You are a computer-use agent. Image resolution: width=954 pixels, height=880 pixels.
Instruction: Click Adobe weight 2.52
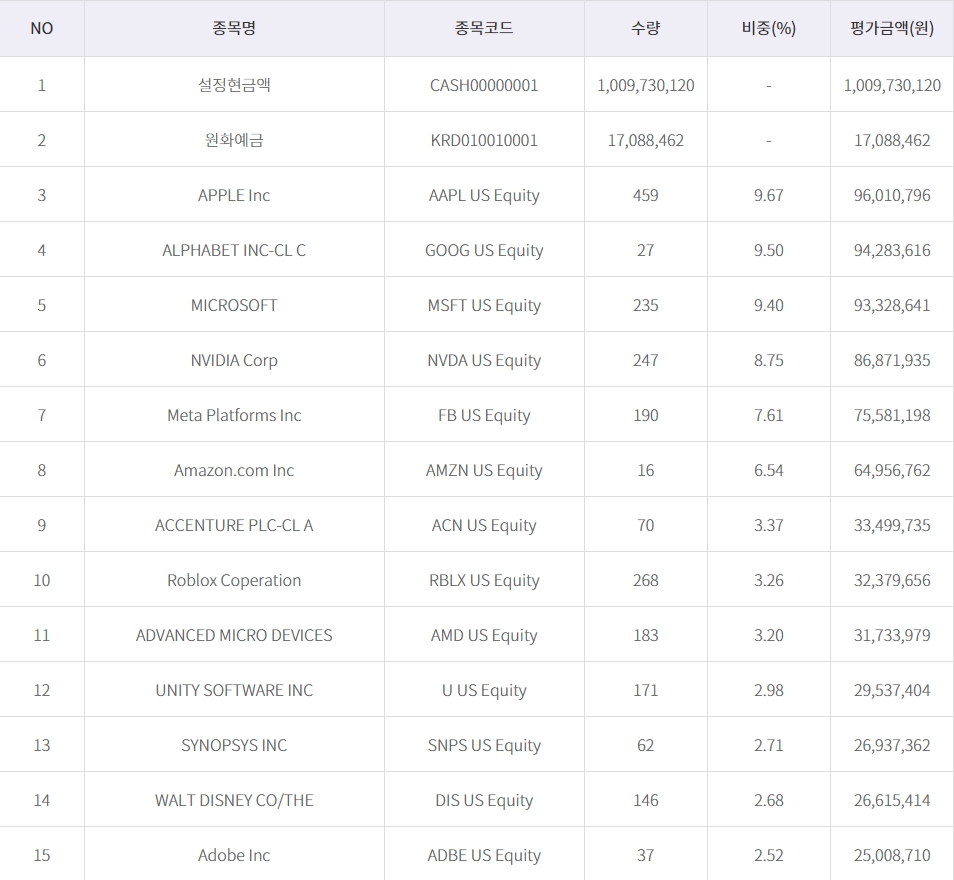coord(768,855)
